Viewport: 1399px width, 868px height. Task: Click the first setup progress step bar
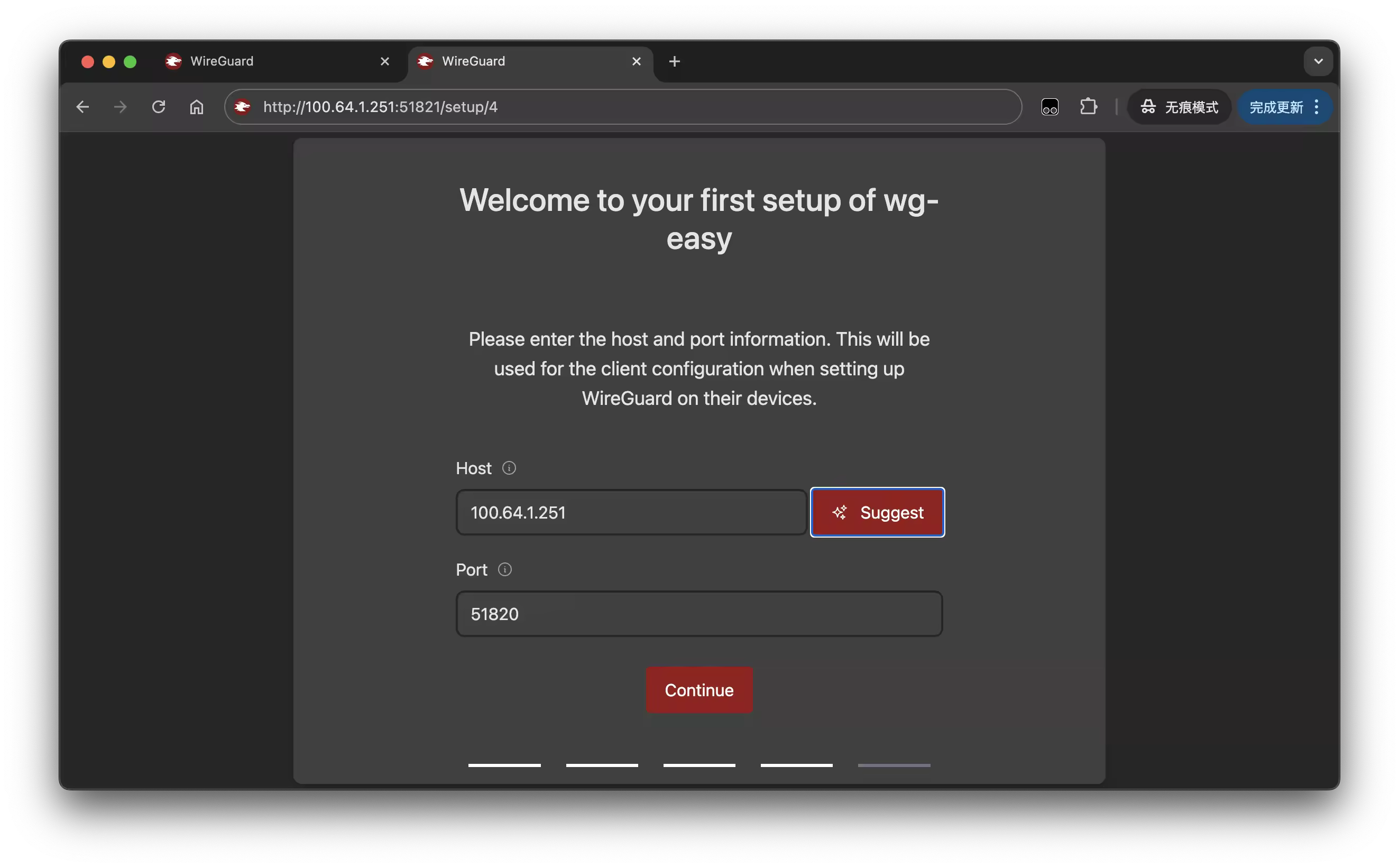[504, 765]
